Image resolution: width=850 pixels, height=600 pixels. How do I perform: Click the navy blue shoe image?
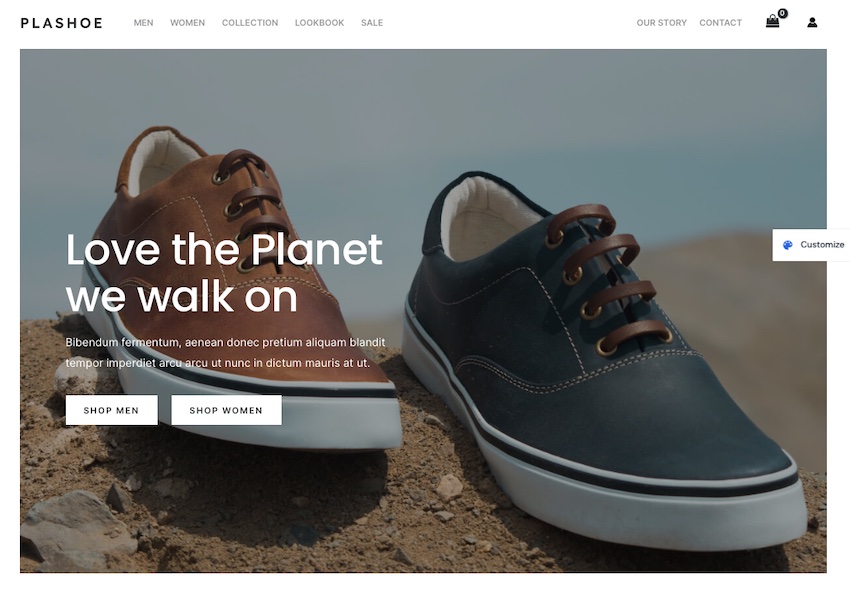[x=602, y=358]
